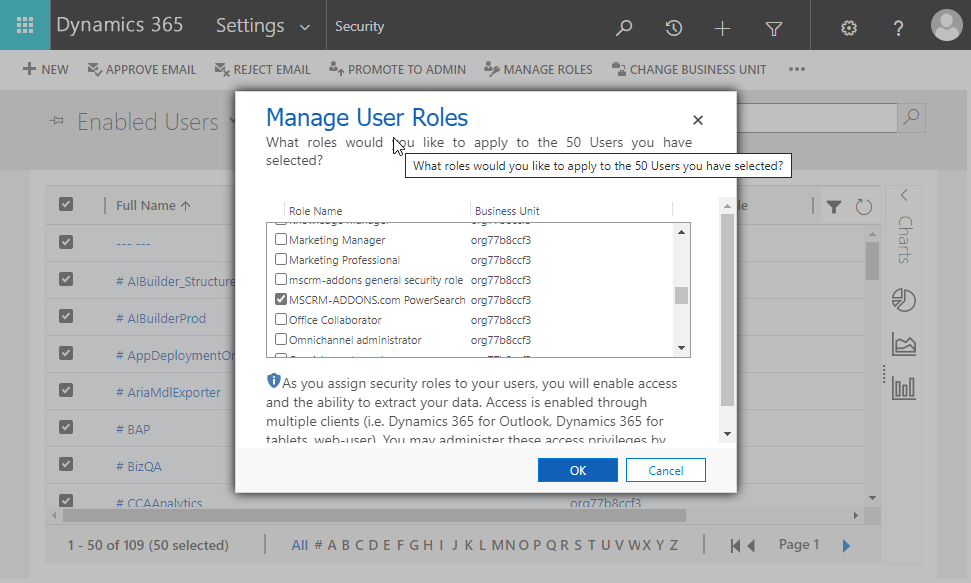The image size is (971, 583).
Task: Check the Office Collaborator role
Action: coord(281,319)
